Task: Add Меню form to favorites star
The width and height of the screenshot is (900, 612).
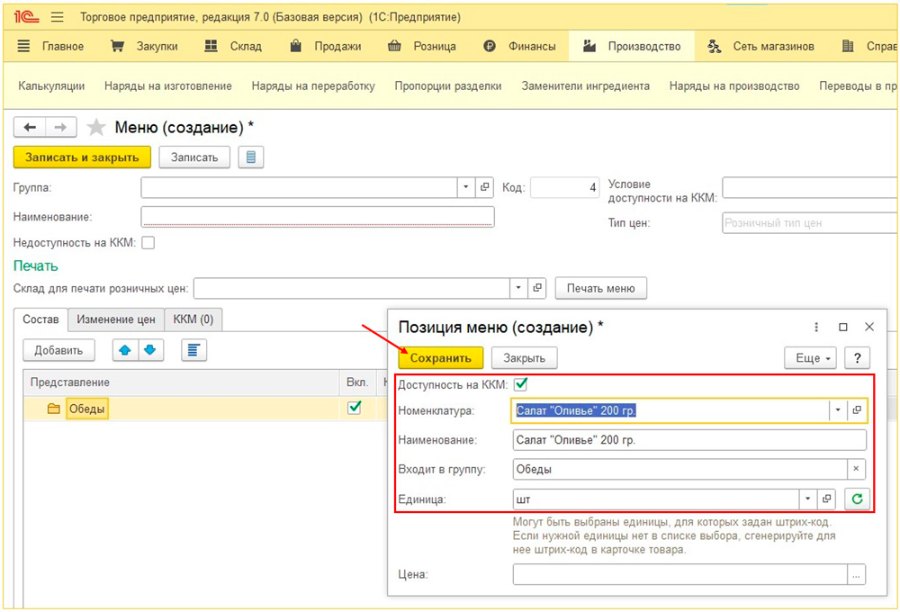Action: coord(96,127)
